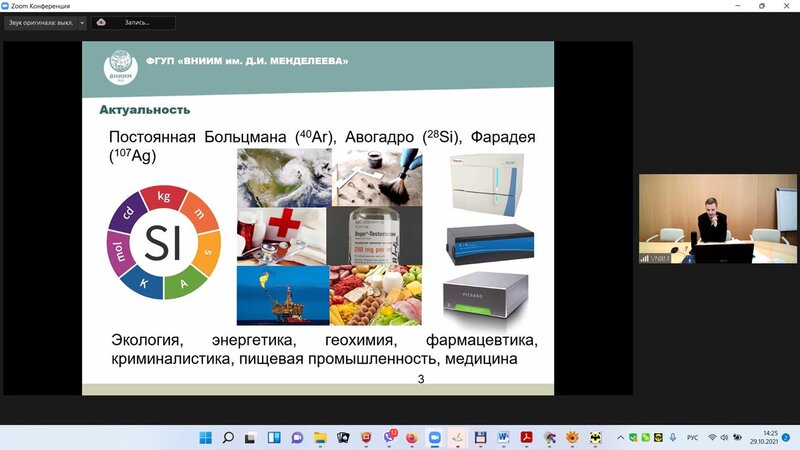The height and width of the screenshot is (450, 800).
Task: Click the Zoom app icon in taskbar
Action: pyautogui.click(x=434, y=437)
